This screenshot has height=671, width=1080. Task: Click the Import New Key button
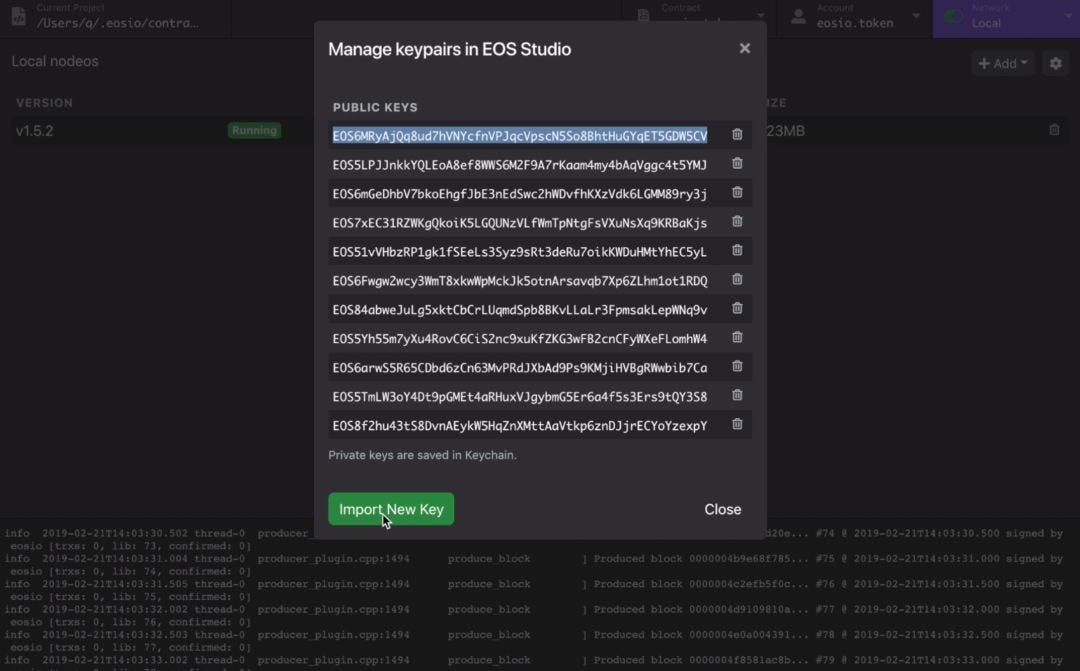pyautogui.click(x=391, y=509)
